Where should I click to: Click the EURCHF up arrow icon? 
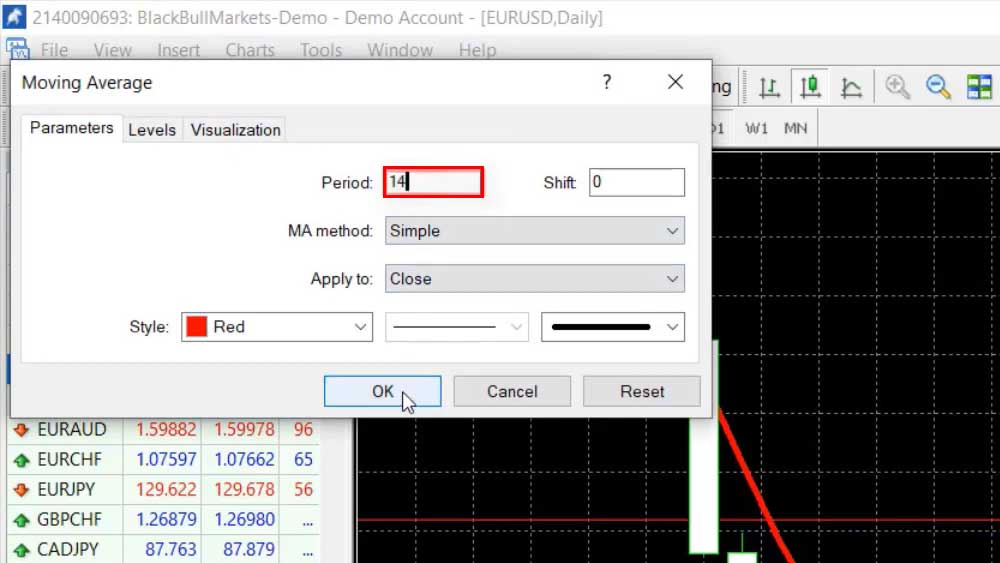tap(21, 460)
